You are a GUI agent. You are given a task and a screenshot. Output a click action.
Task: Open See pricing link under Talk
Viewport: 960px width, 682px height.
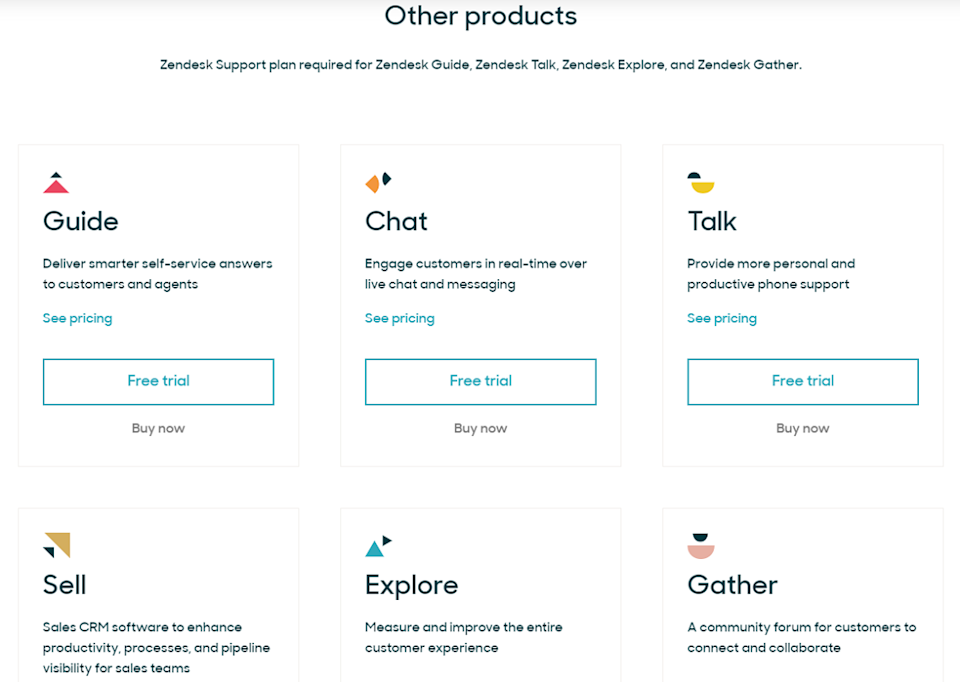[x=721, y=318]
